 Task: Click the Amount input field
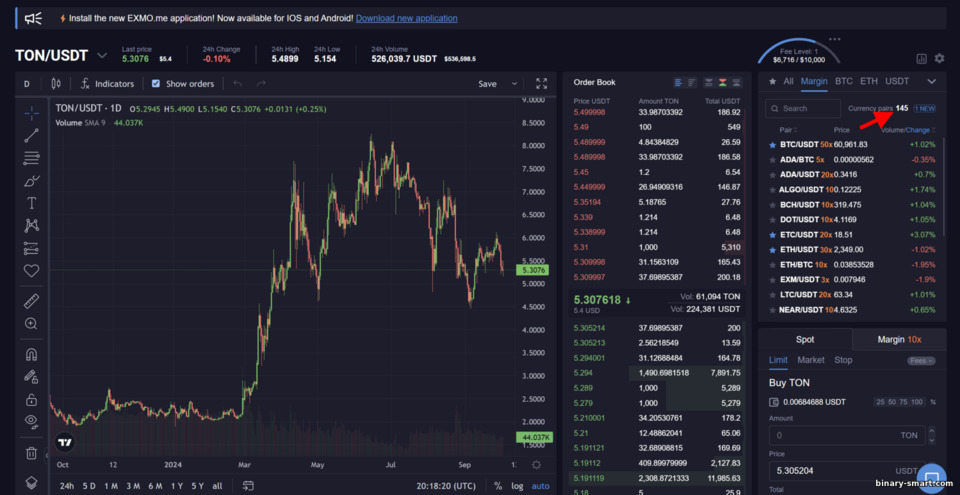[x=847, y=436]
